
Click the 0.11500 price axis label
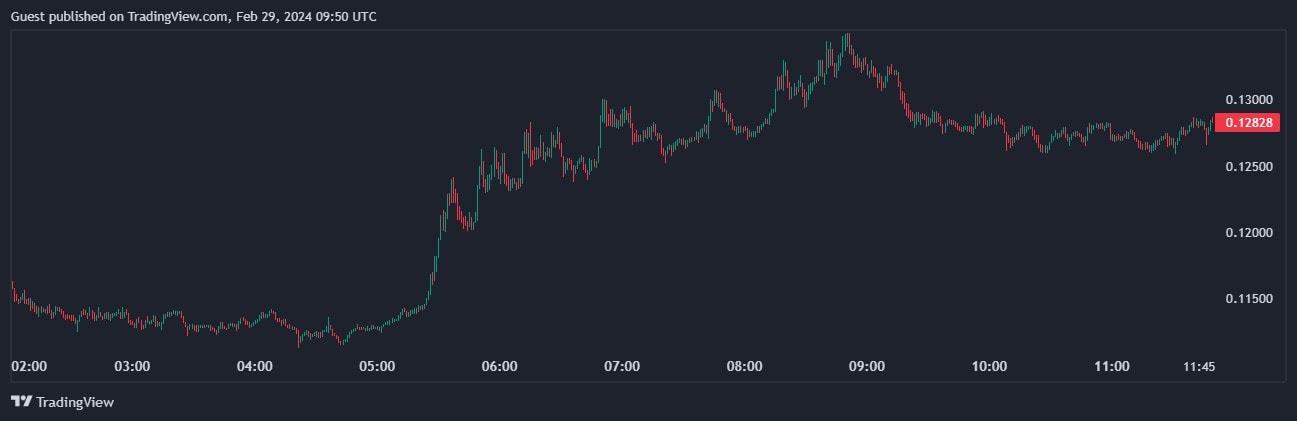(1248, 299)
